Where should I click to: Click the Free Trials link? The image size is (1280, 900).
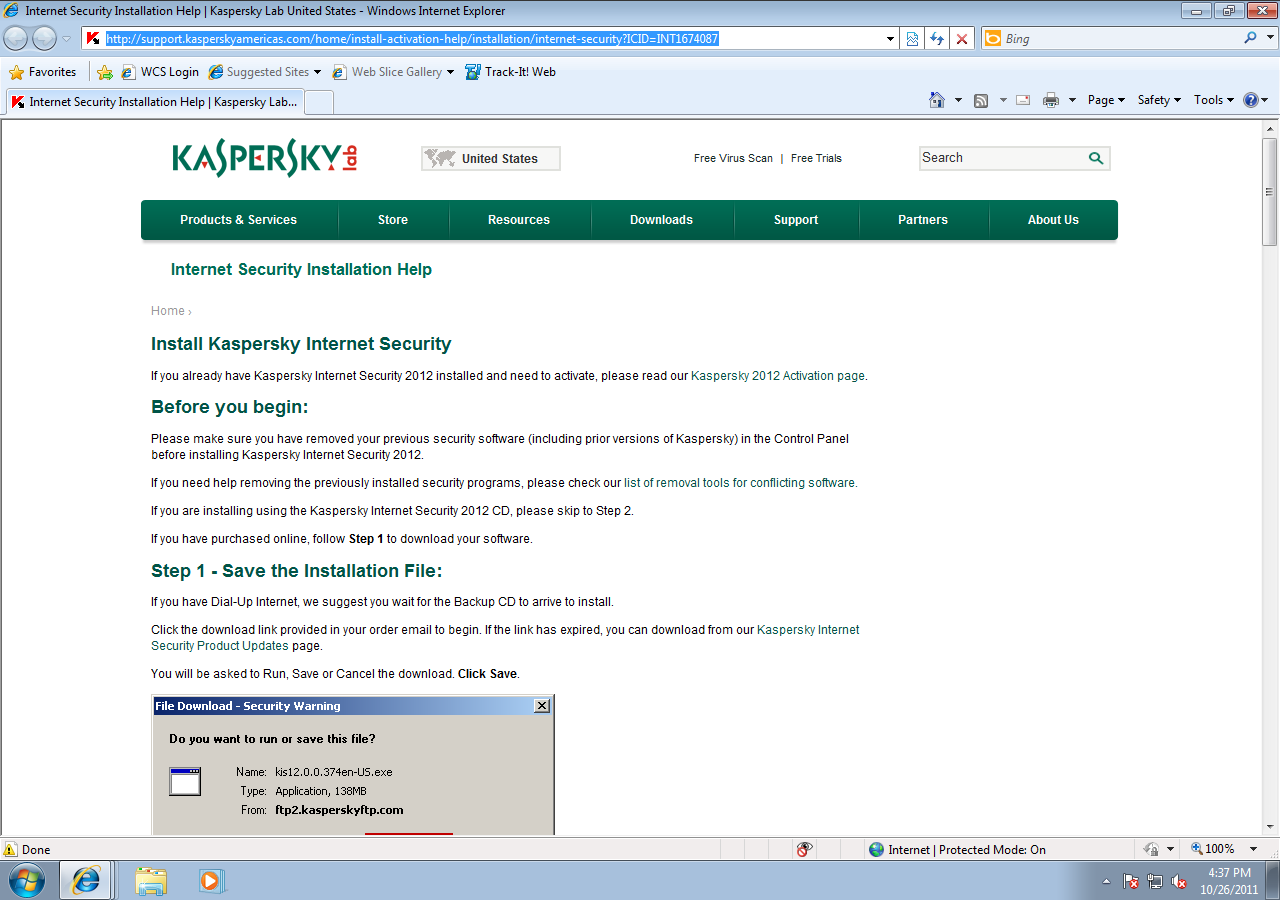(x=816, y=158)
